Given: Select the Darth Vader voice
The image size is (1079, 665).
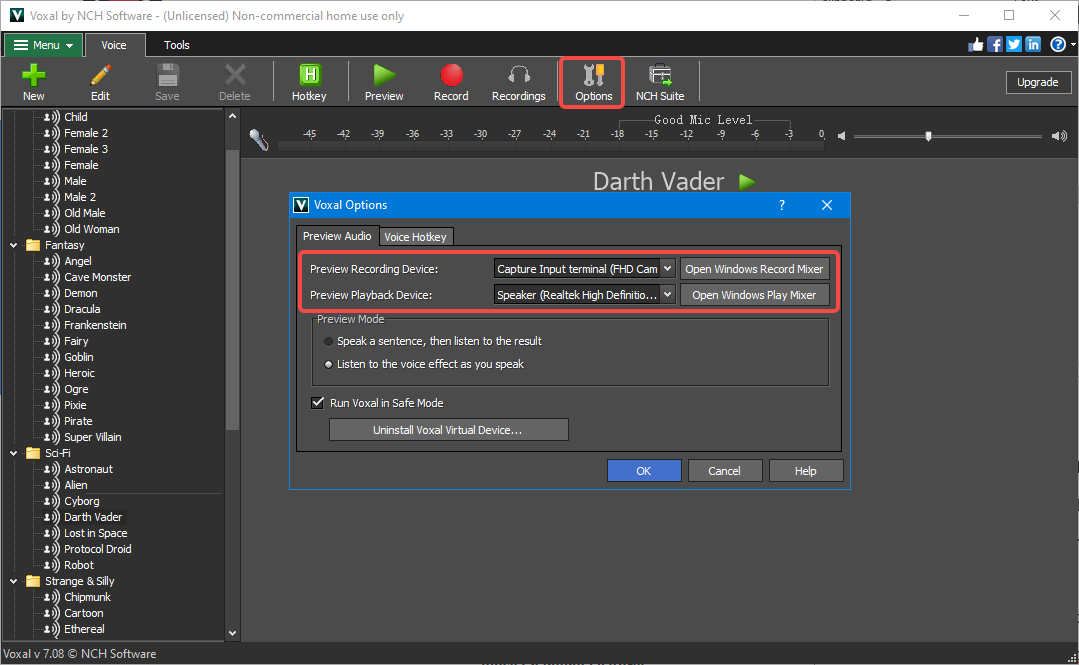Looking at the screenshot, I should (93, 517).
